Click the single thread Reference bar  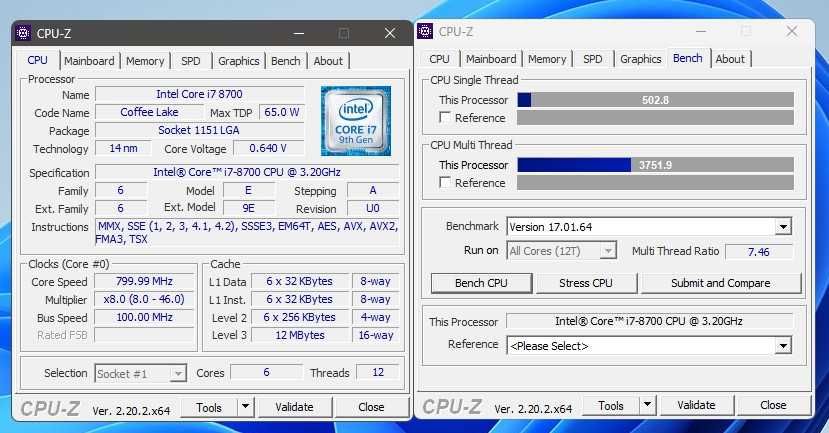[656, 117]
